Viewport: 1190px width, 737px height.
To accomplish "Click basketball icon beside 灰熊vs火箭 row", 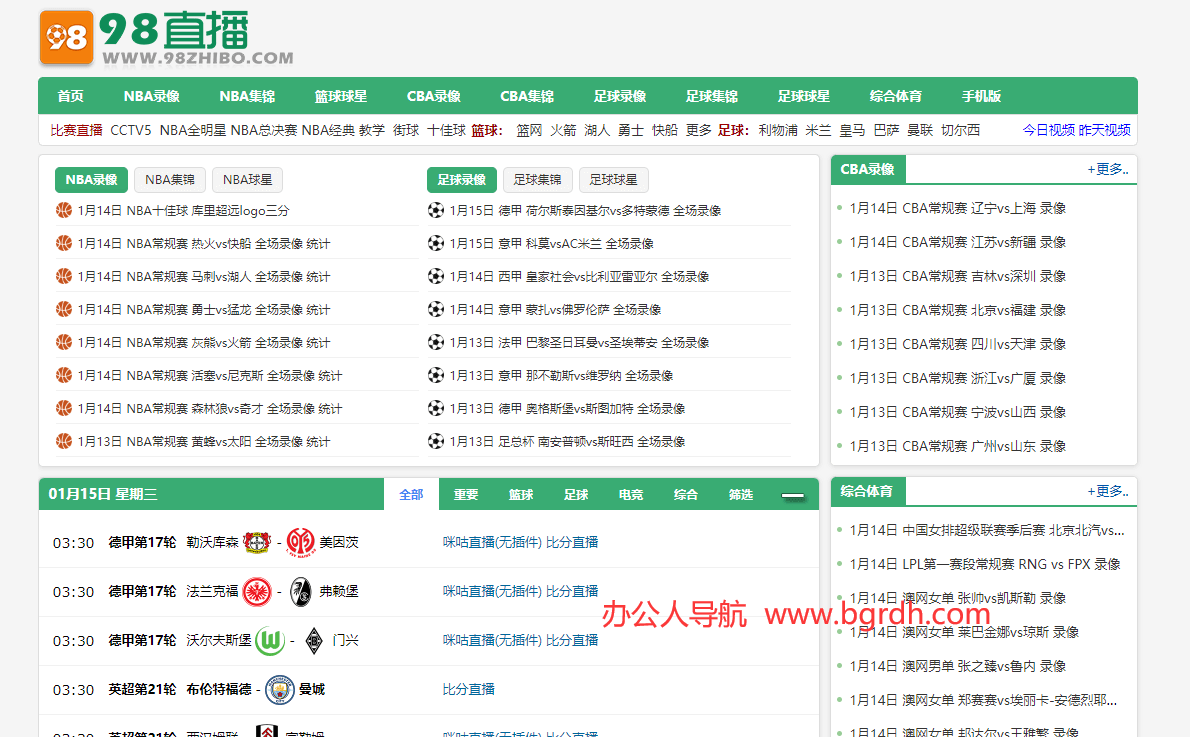I will point(64,342).
